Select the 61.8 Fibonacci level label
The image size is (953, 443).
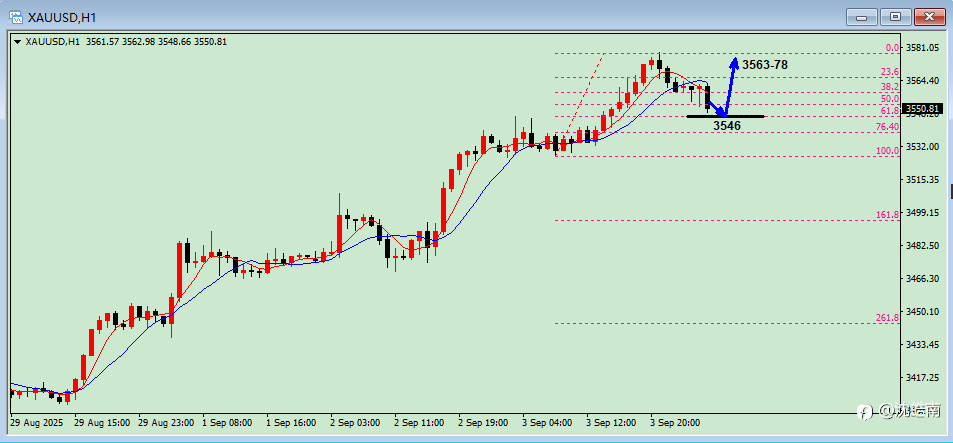tap(890, 111)
